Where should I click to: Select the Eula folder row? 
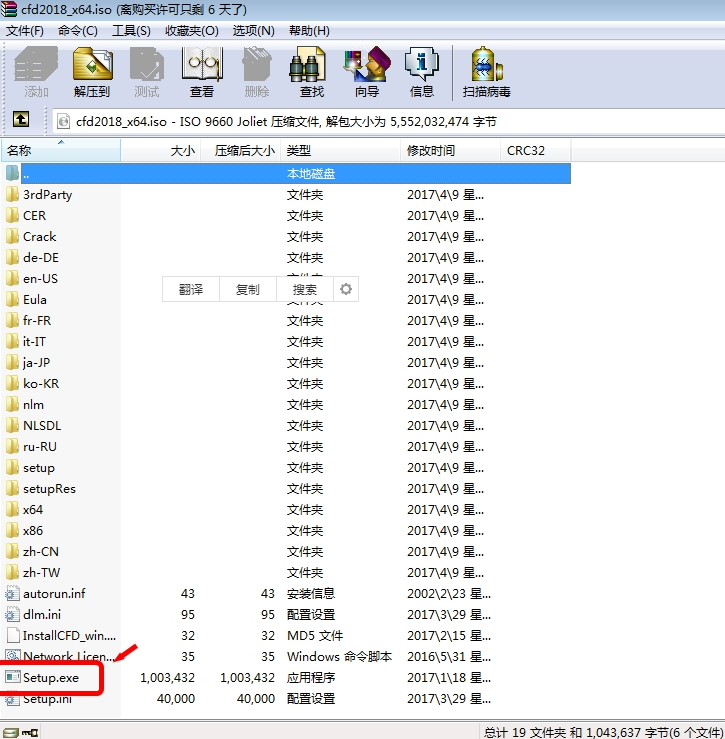tap(286, 300)
